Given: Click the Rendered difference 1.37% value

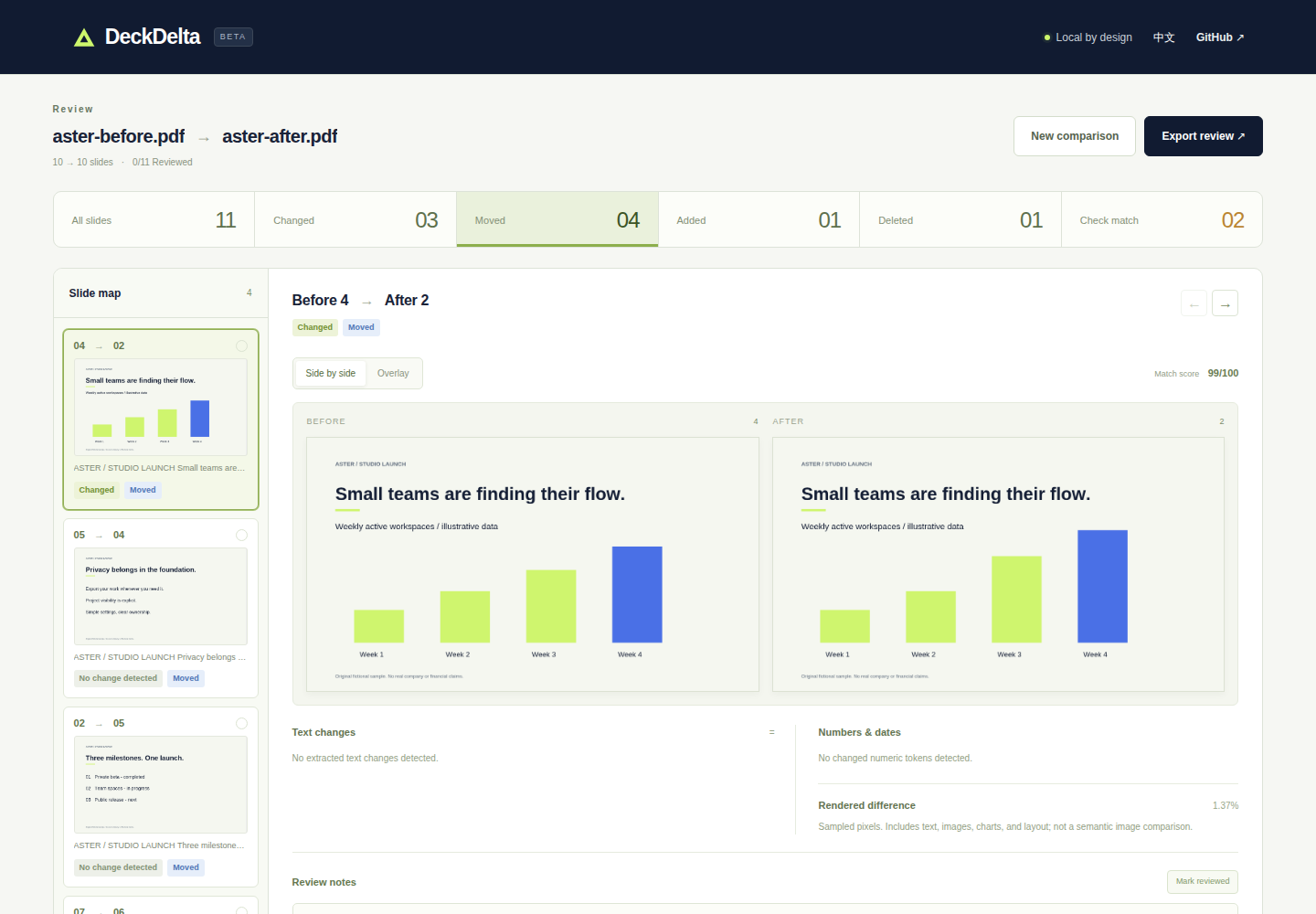Looking at the screenshot, I should (1226, 806).
